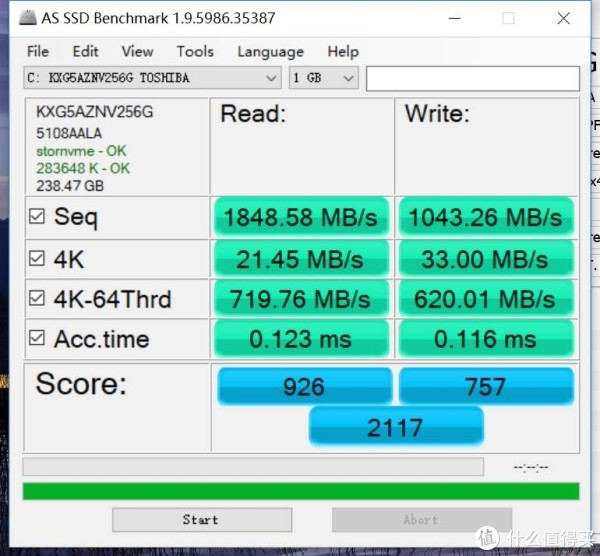Image resolution: width=600 pixels, height=556 pixels.
Task: Click the green progress bar
Action: click(x=301, y=491)
